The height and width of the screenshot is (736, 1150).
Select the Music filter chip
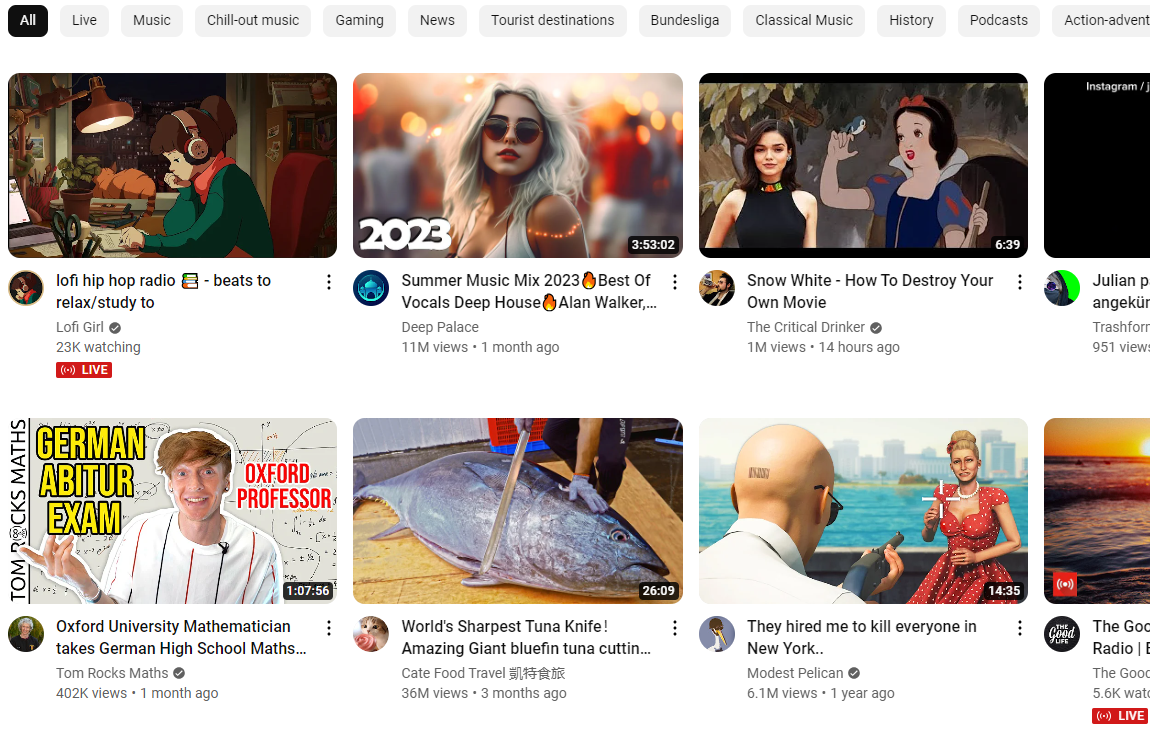pos(152,21)
